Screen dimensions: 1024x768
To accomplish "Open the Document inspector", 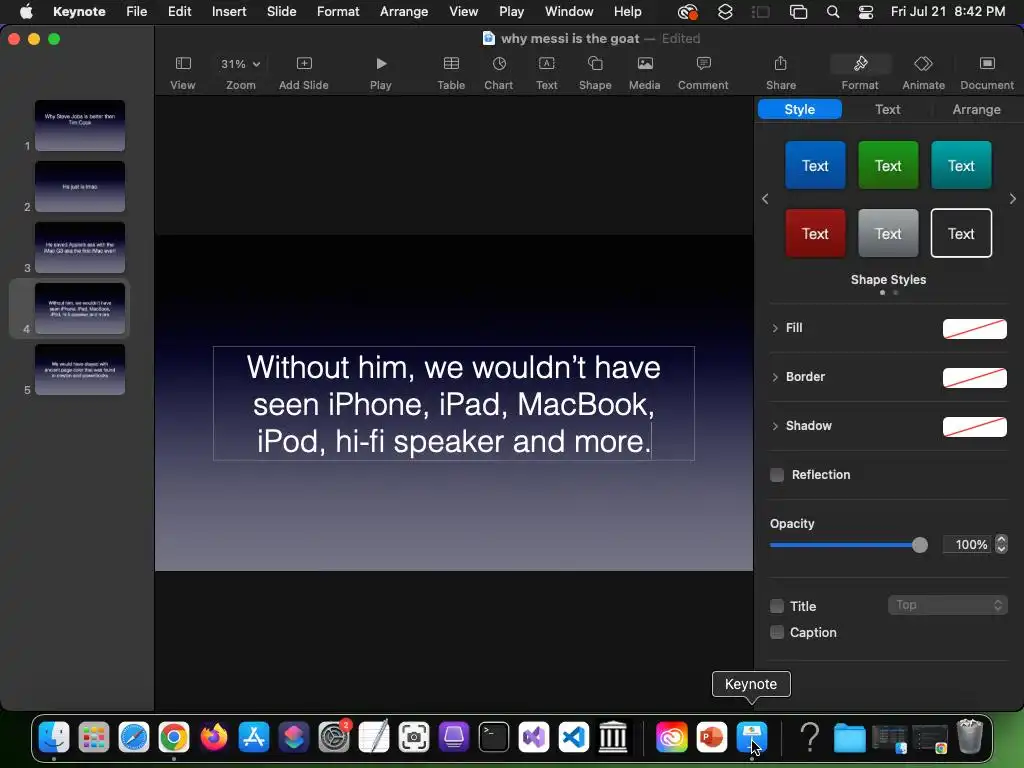I will [987, 72].
